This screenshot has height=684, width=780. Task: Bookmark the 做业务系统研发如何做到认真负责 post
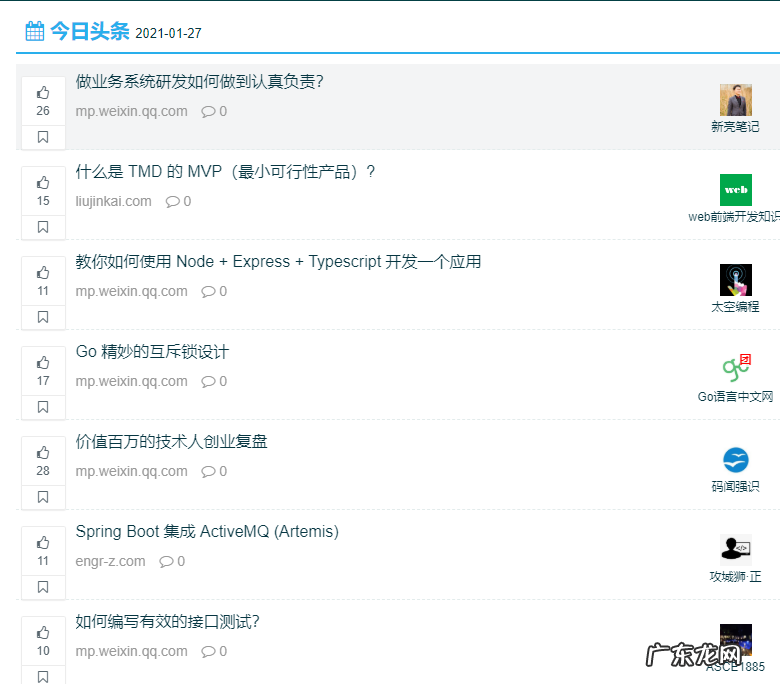click(43, 137)
